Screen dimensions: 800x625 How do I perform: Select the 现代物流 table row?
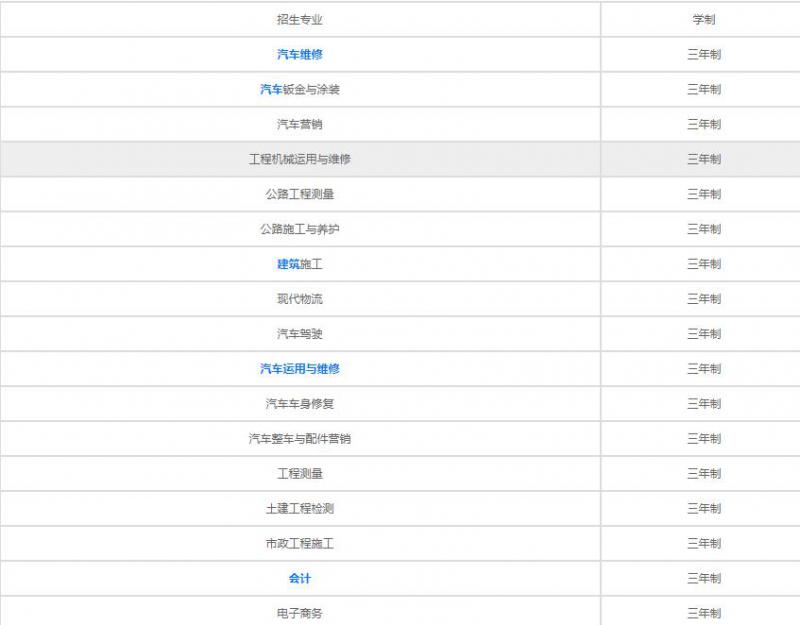click(297, 297)
